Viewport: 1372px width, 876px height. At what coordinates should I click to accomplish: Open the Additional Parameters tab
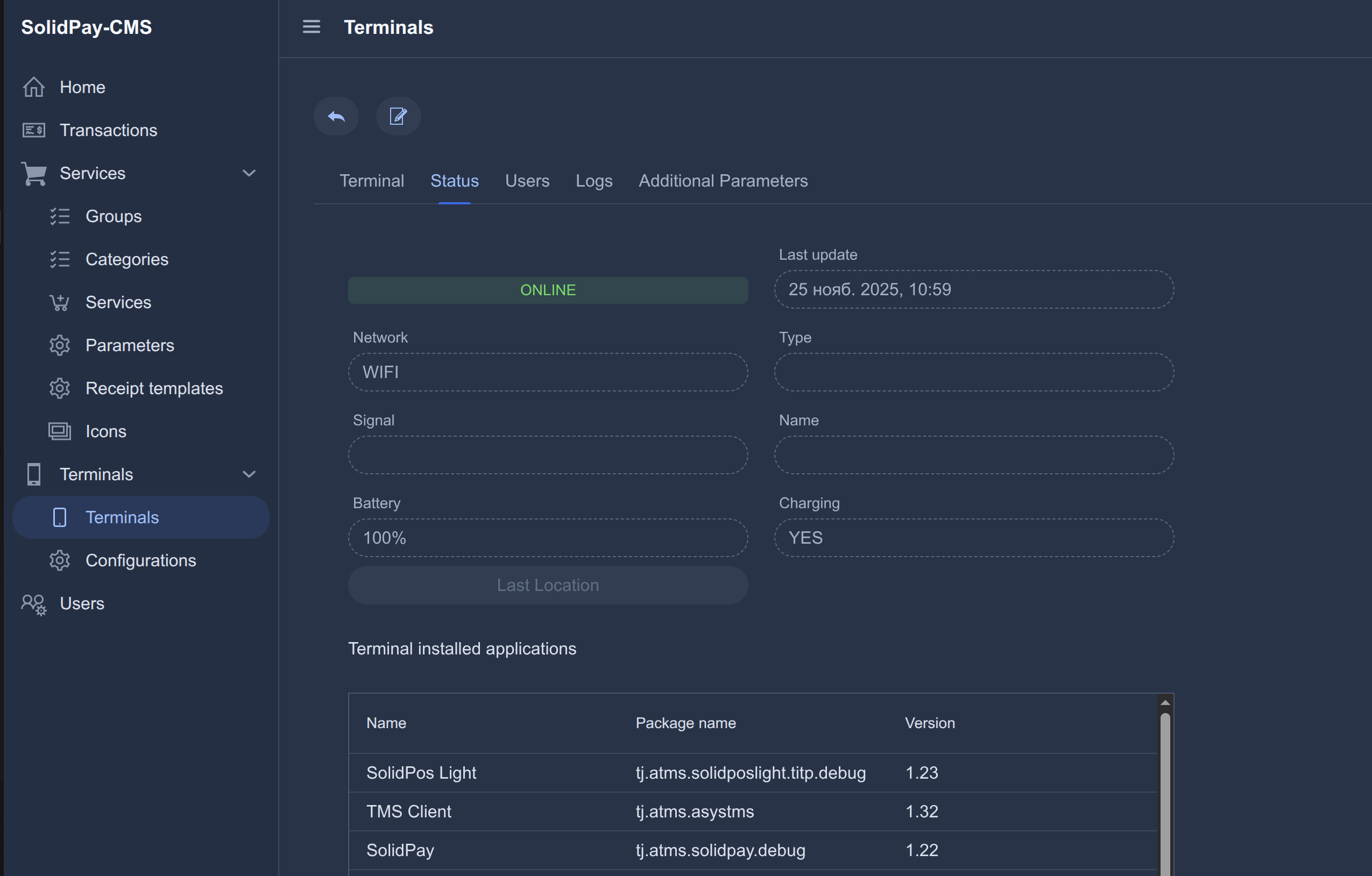(x=724, y=181)
